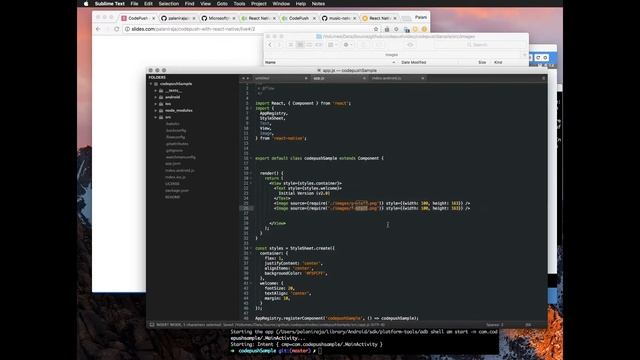The image size is (640, 360).
Task: Collapse the codepushSample root folder
Action: 151,84
